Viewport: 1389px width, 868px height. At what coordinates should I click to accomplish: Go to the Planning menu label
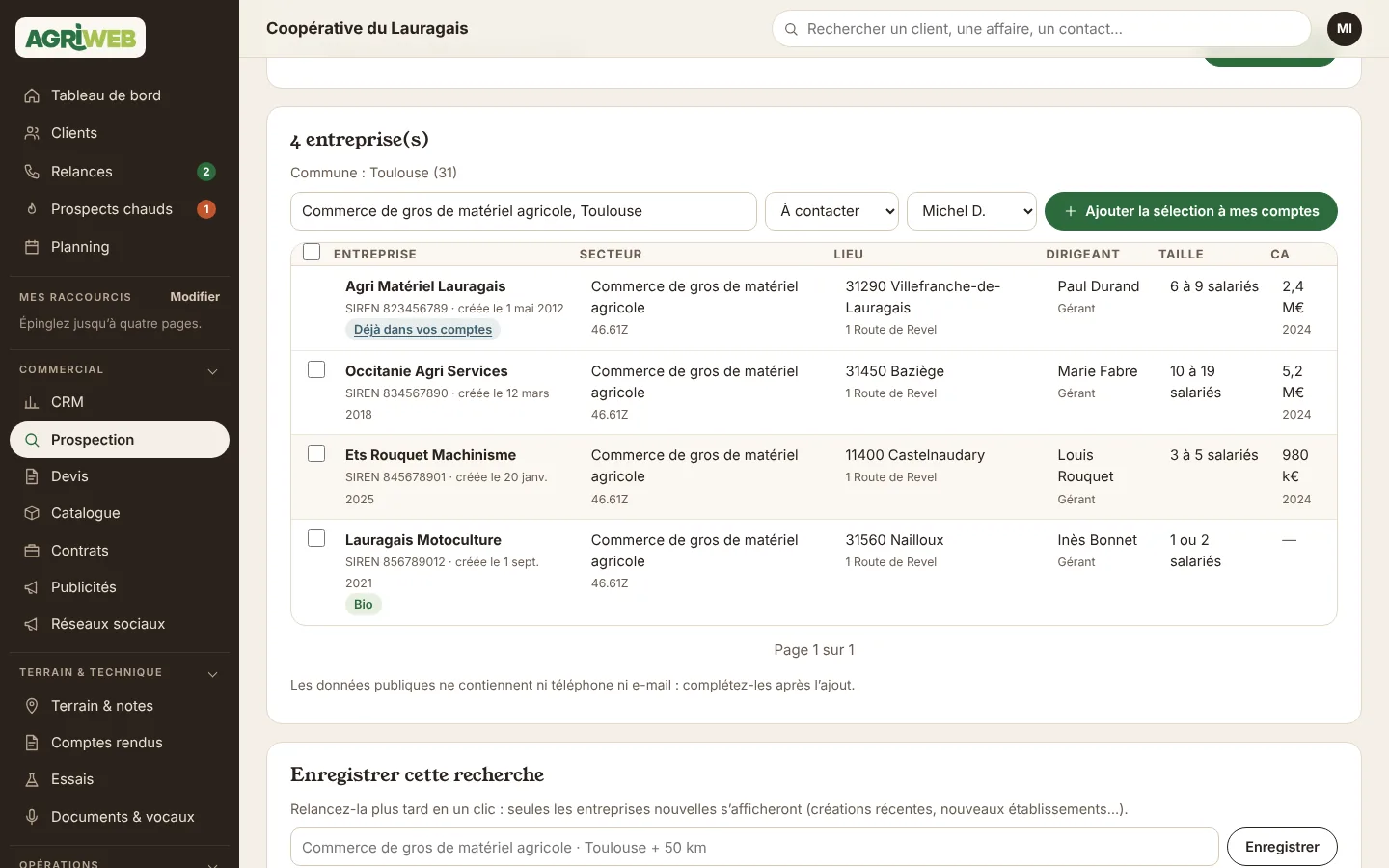click(80, 247)
